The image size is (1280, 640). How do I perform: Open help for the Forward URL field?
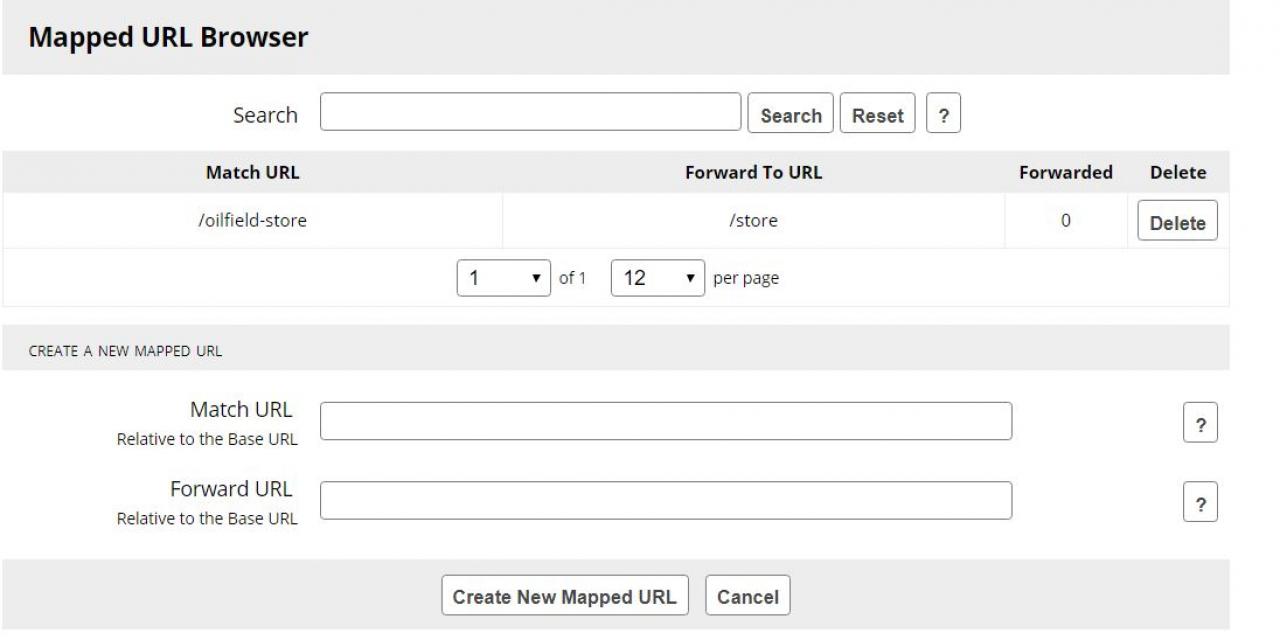click(1200, 503)
